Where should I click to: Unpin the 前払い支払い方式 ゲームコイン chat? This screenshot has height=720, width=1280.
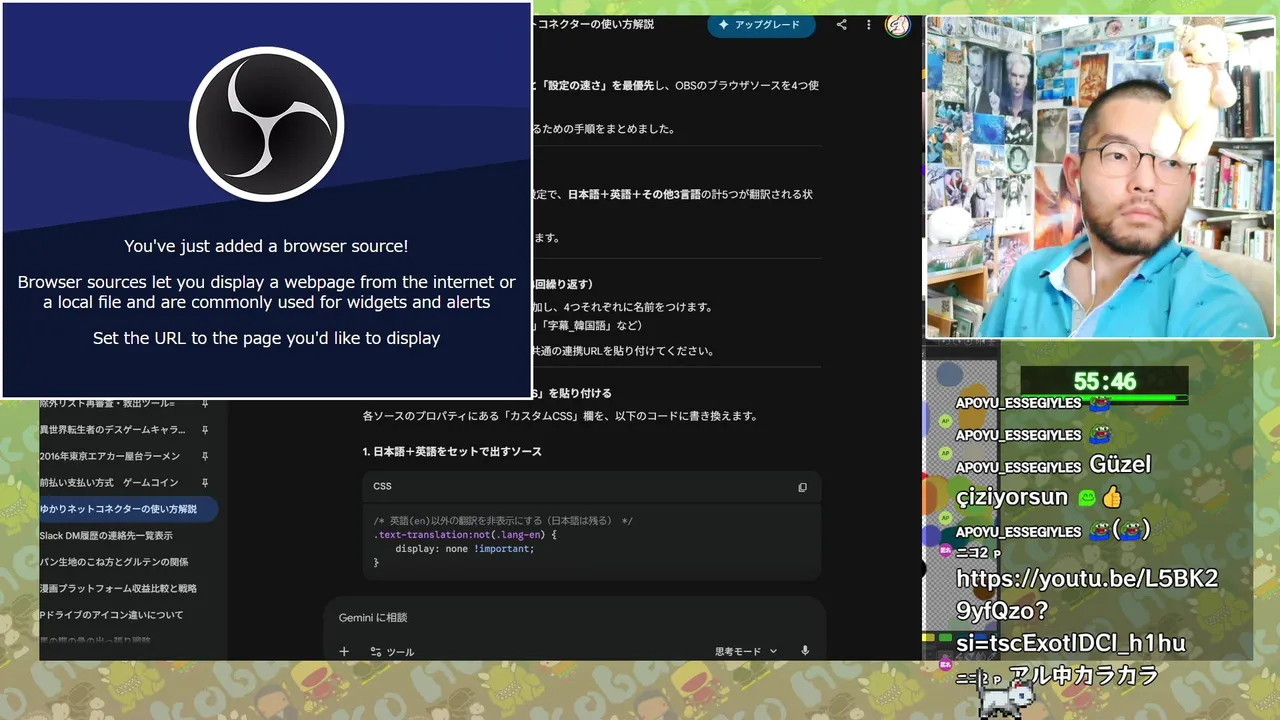click(x=205, y=483)
